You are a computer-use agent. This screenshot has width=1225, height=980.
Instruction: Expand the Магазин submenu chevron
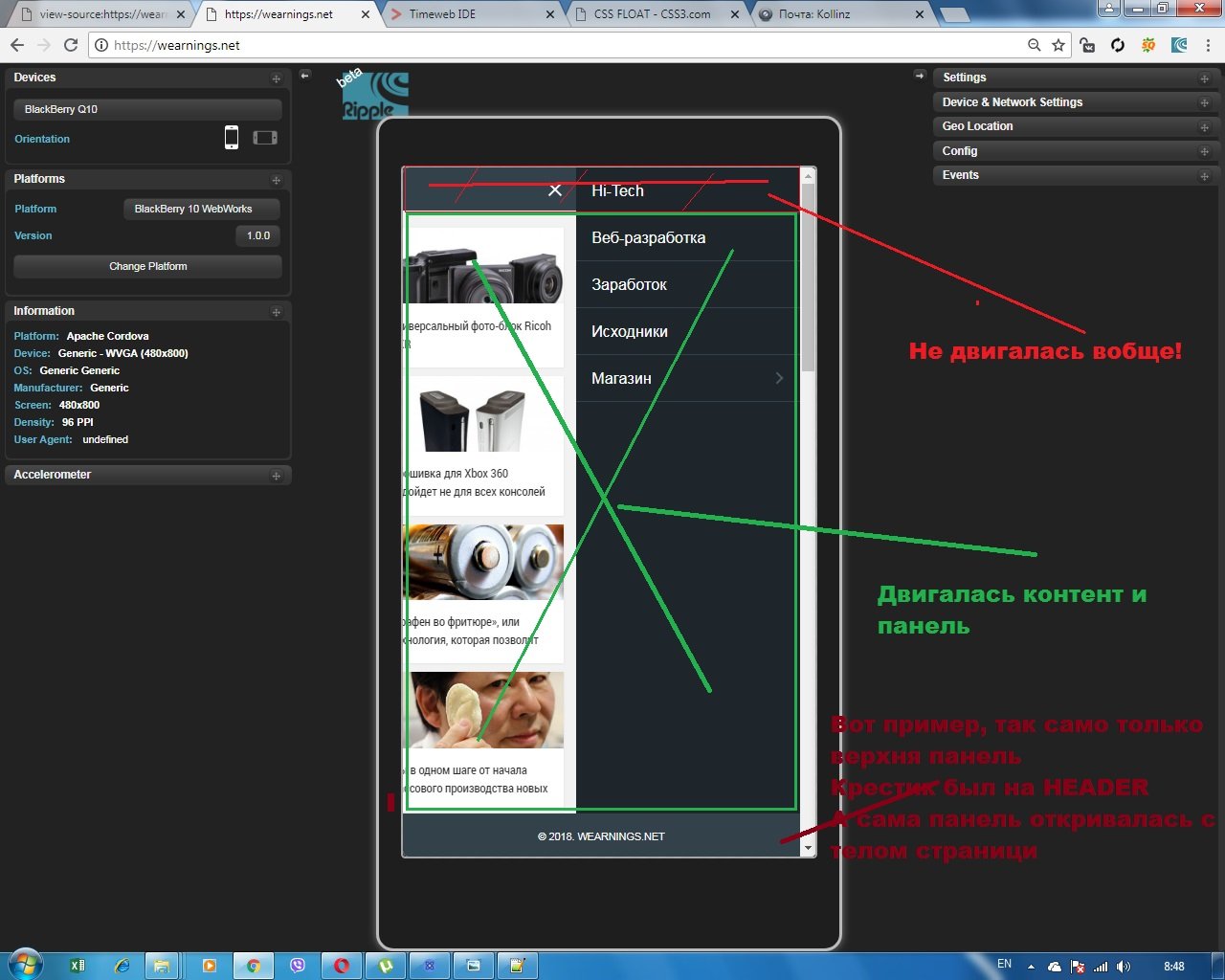(x=779, y=378)
